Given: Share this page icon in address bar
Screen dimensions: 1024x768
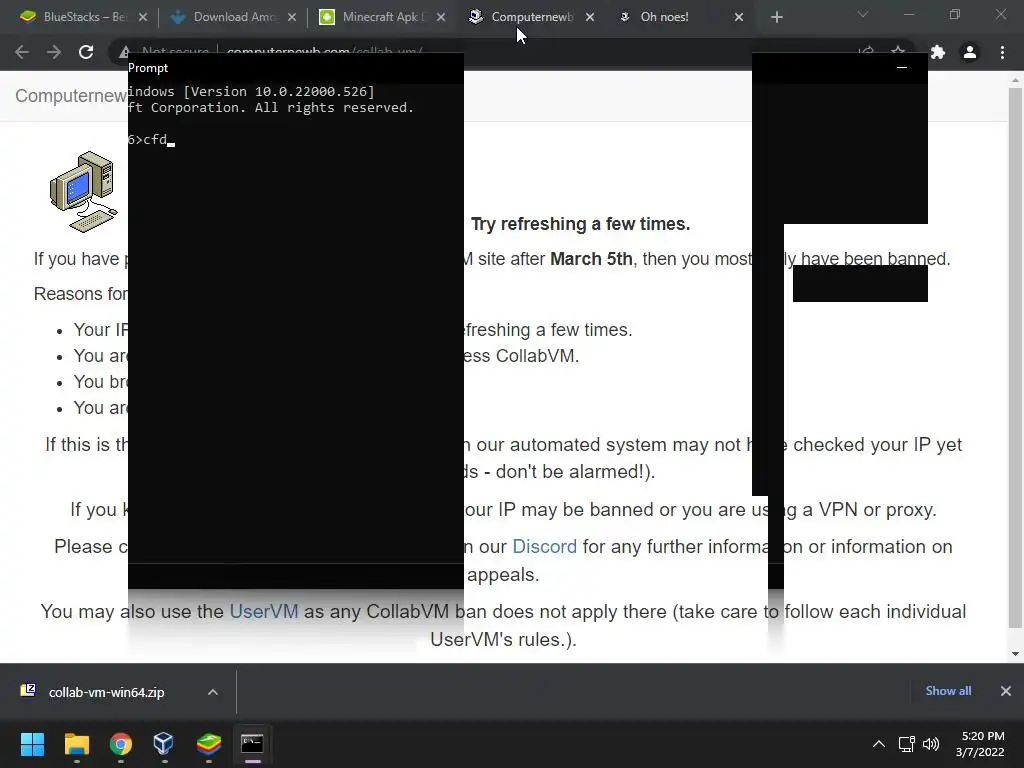Looking at the screenshot, I should [866, 52].
